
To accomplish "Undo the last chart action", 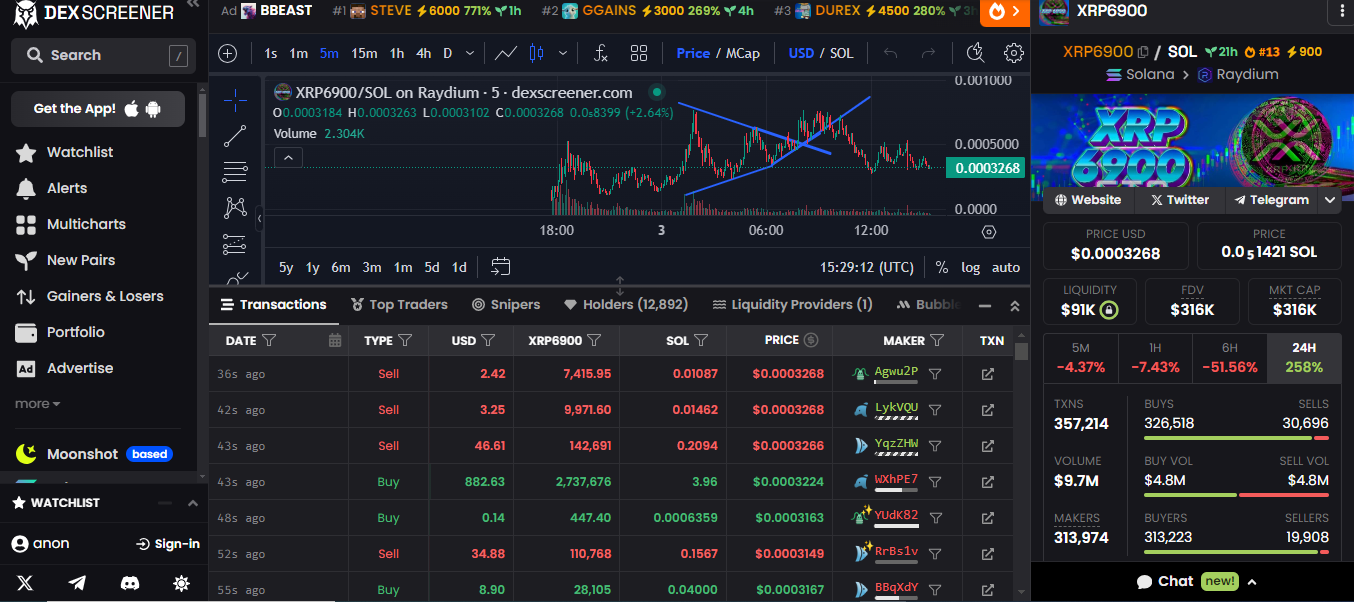I will [x=891, y=53].
